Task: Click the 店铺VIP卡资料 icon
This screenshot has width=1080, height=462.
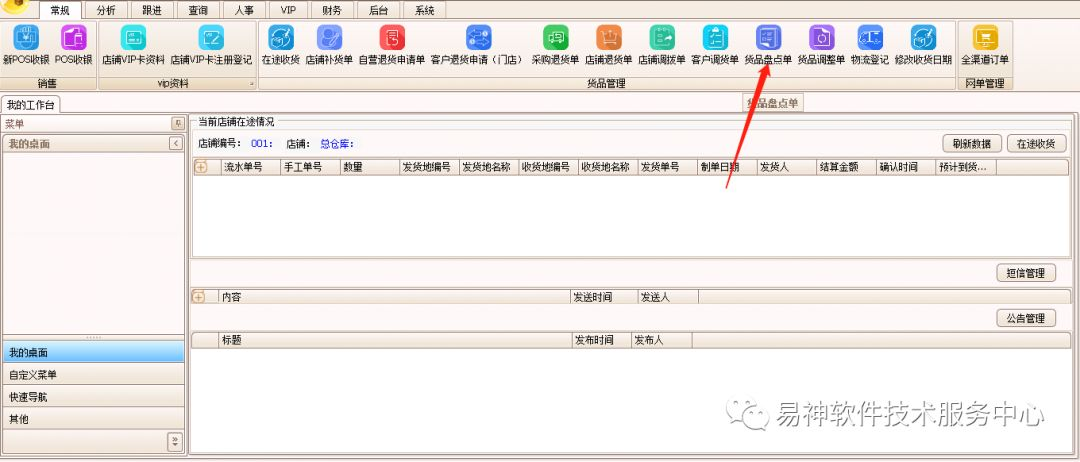Action: 133,45
